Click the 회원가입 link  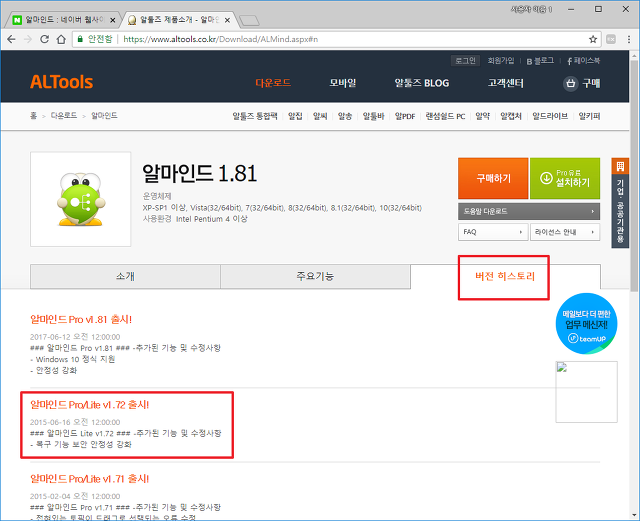[x=501, y=61]
